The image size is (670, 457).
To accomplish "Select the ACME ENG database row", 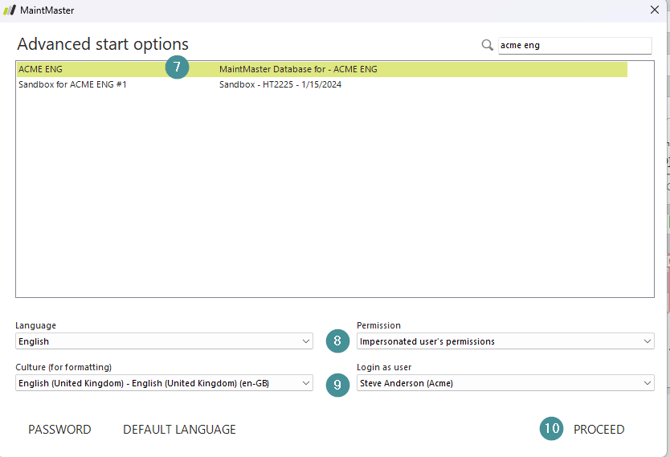I will click(x=322, y=69).
